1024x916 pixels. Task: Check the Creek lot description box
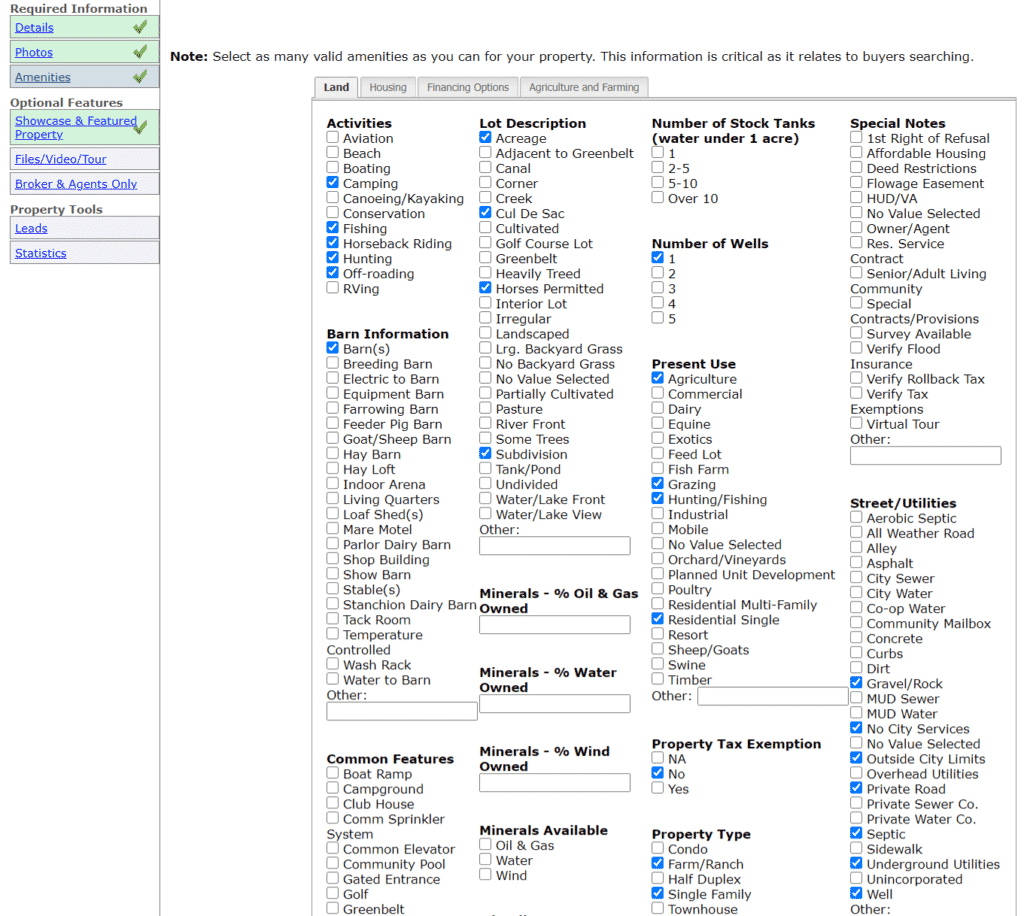[486, 199]
